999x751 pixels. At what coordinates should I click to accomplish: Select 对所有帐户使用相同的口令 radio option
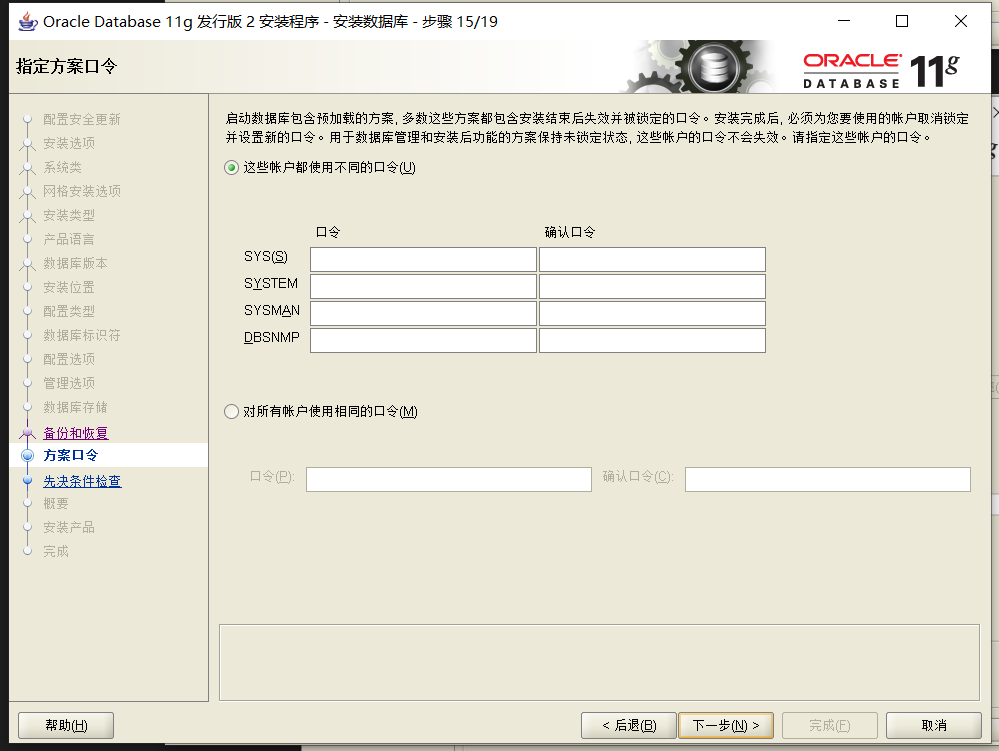coord(232,412)
